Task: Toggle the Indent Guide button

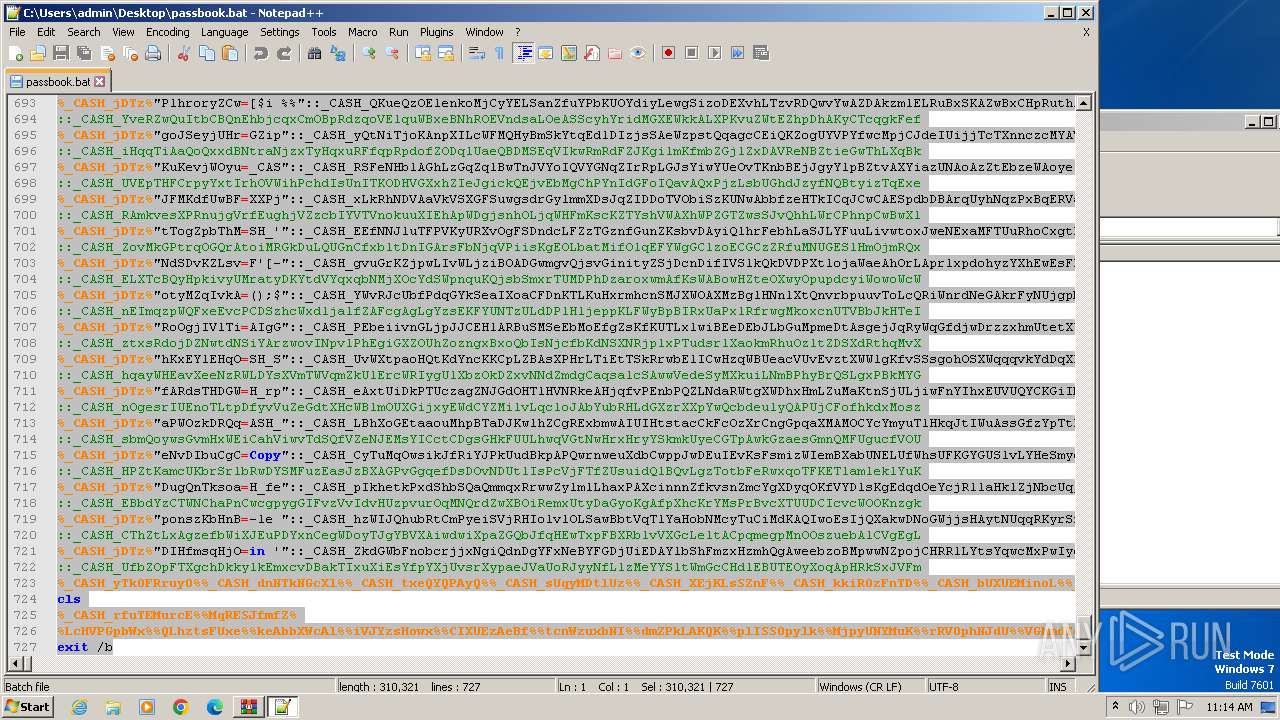Action: point(523,53)
